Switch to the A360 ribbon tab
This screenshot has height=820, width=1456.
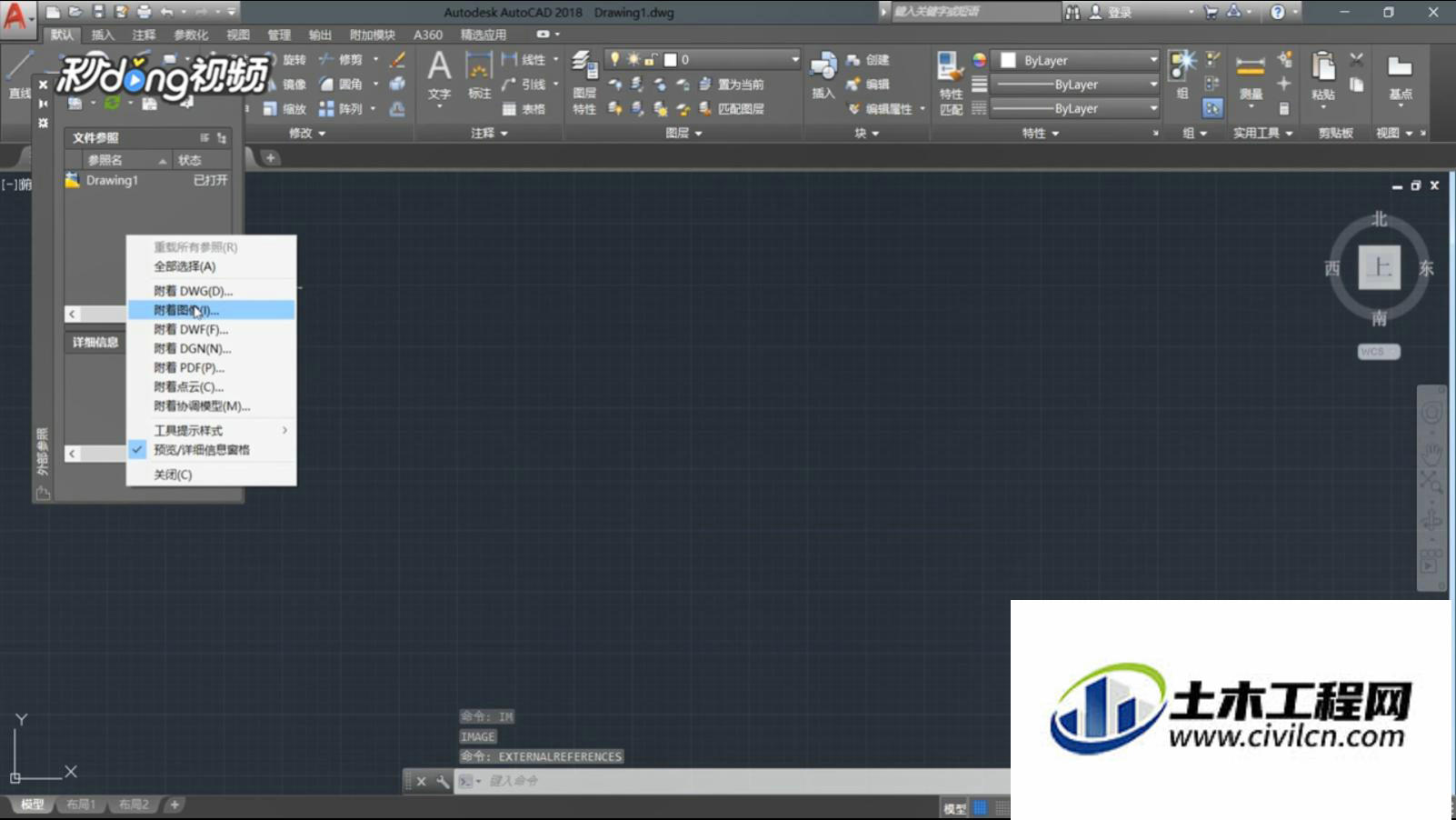(427, 35)
